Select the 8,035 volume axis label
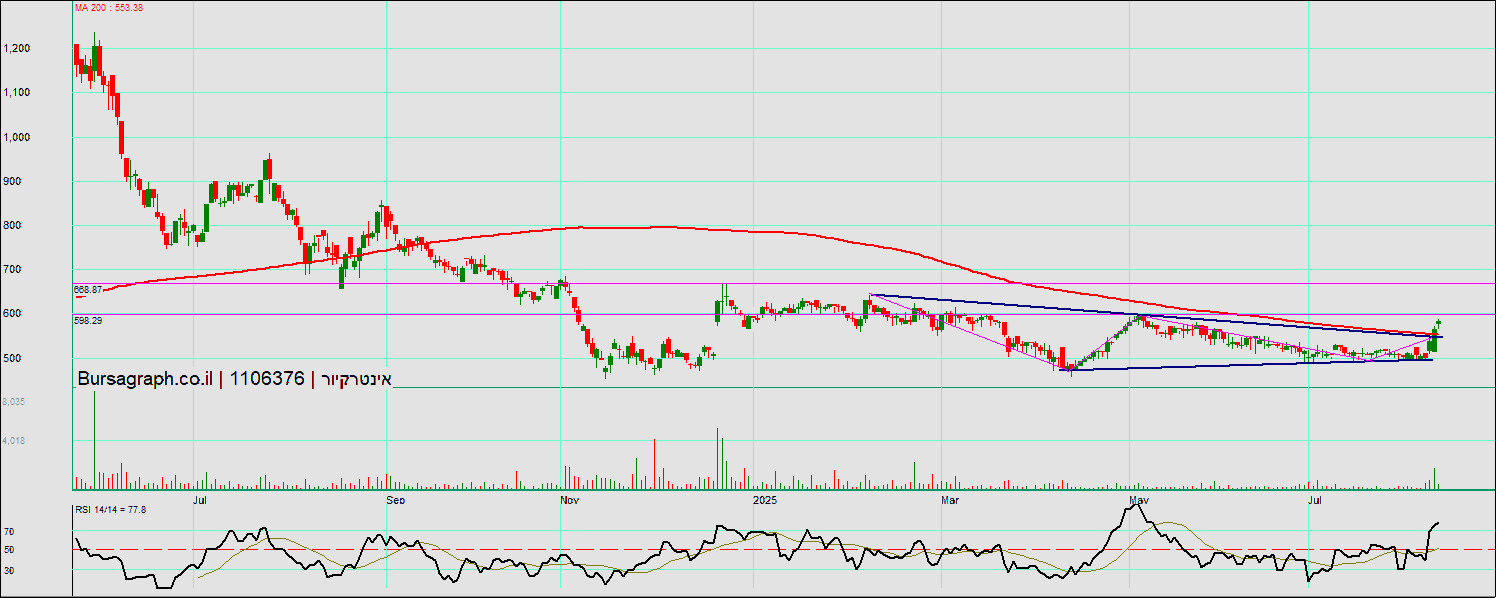The width and height of the screenshot is (1496, 598). 12,401
